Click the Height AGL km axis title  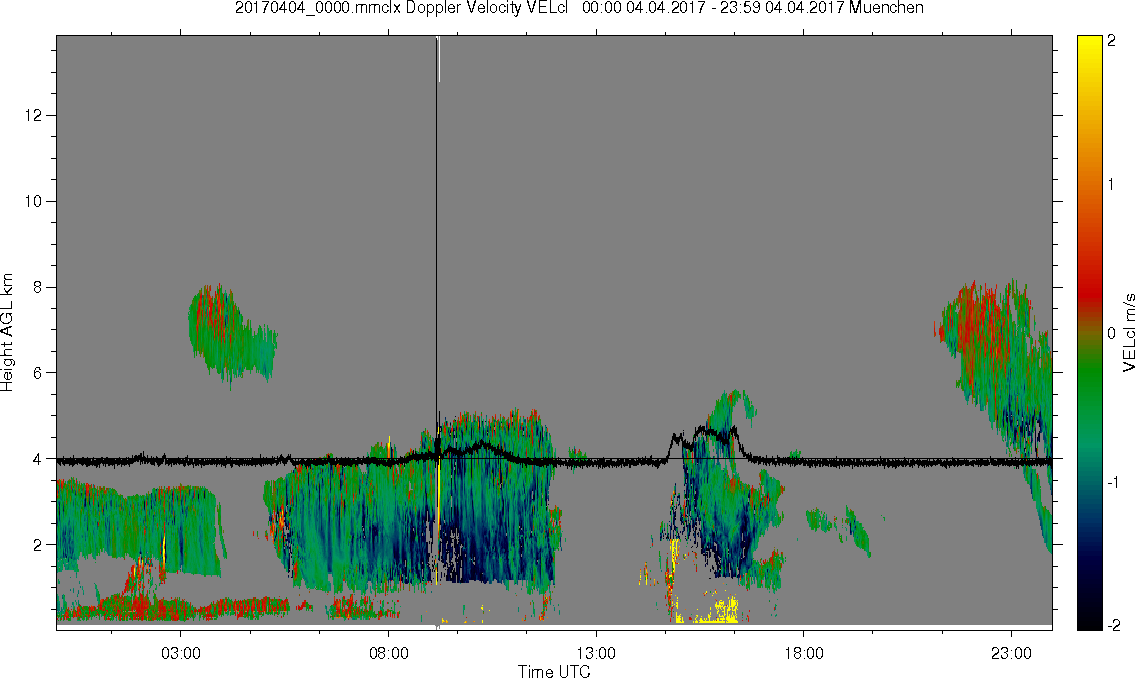point(7,332)
